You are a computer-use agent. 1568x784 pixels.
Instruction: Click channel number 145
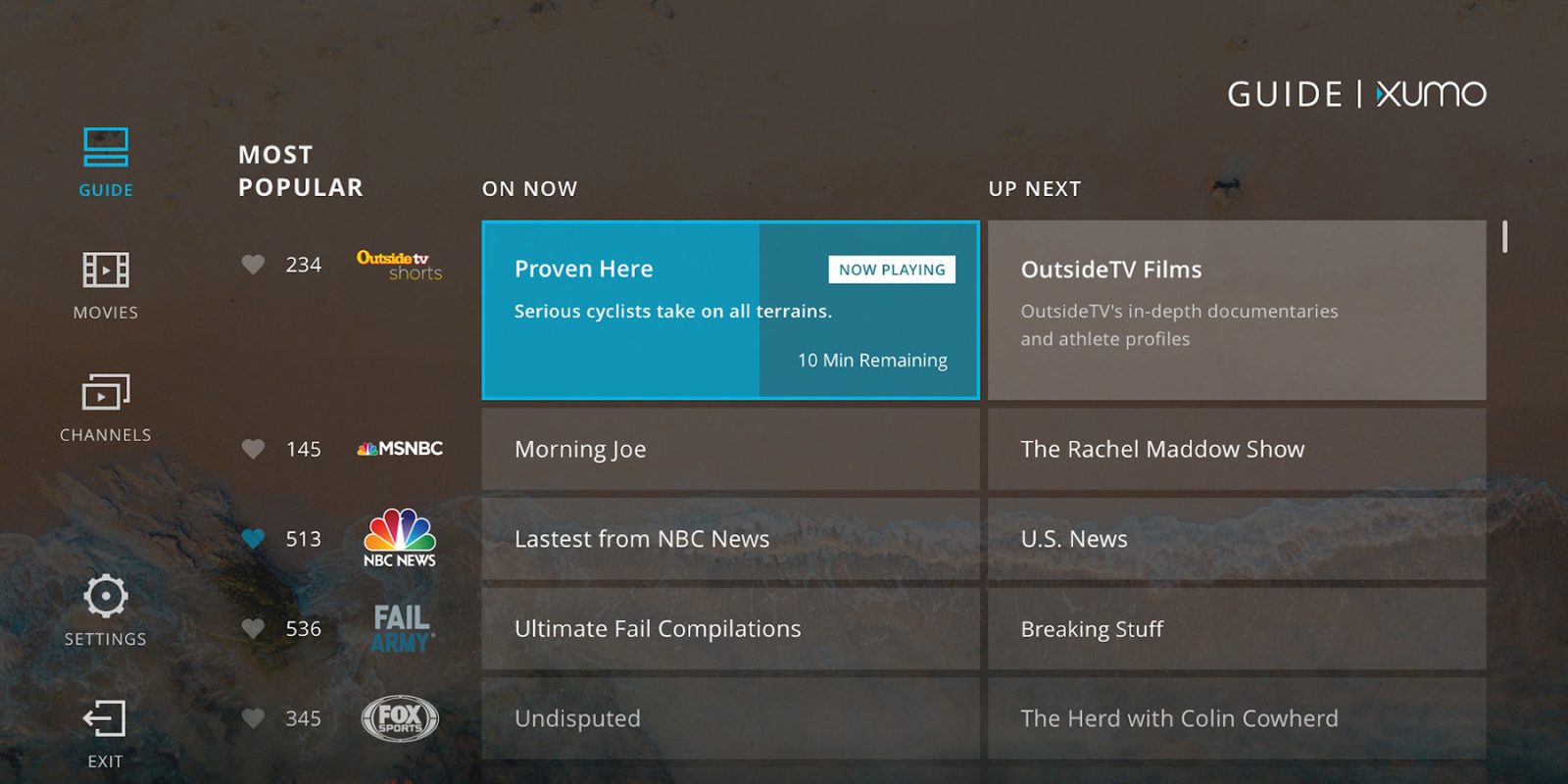(x=303, y=449)
